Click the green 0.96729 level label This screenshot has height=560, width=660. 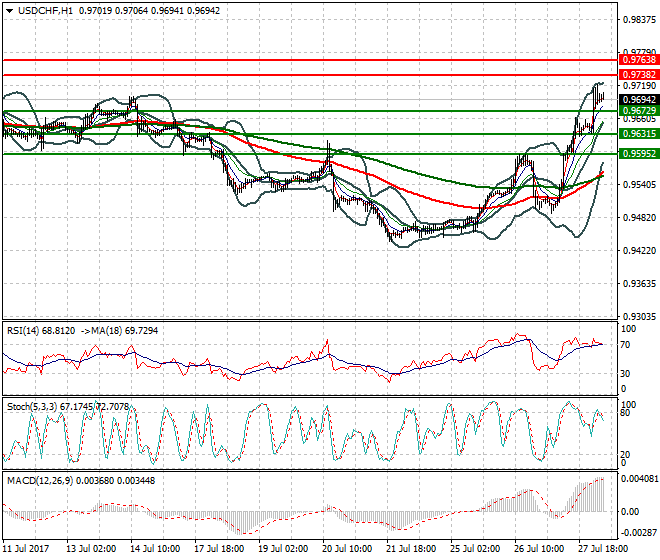pos(639,111)
